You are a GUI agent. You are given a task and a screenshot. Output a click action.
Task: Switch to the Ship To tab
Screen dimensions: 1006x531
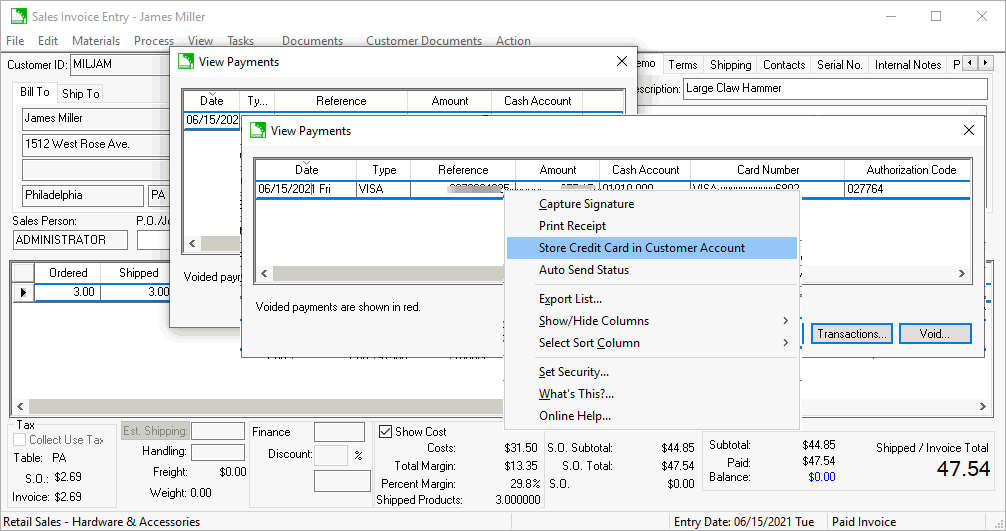pyautogui.click(x=80, y=94)
